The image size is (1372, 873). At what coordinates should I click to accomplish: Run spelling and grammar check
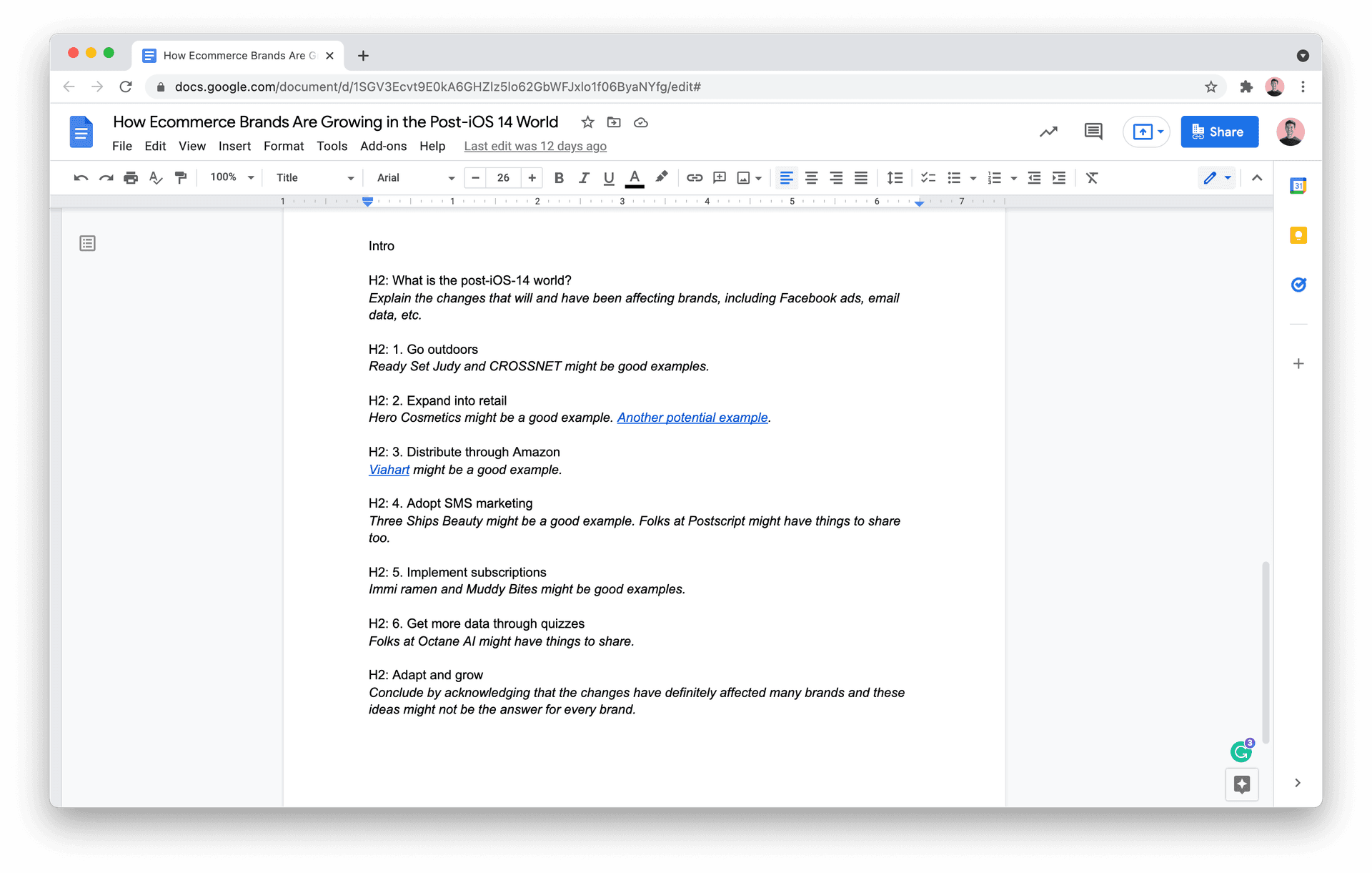(156, 178)
